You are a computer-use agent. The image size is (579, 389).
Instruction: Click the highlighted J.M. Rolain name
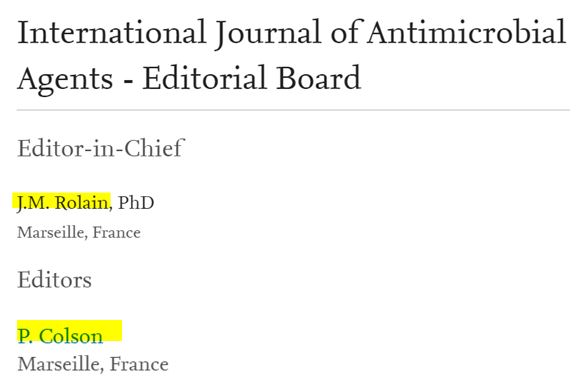pos(63,203)
